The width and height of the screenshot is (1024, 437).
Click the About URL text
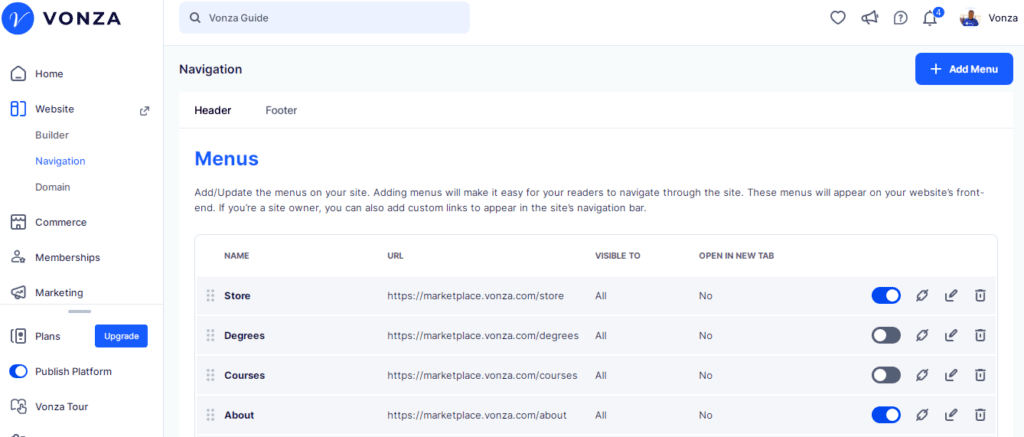click(x=477, y=415)
